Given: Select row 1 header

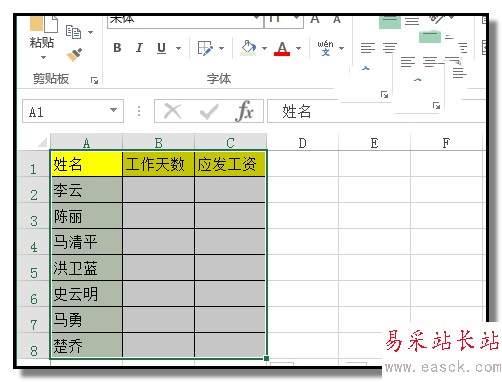Looking at the screenshot, I should coord(33,164).
